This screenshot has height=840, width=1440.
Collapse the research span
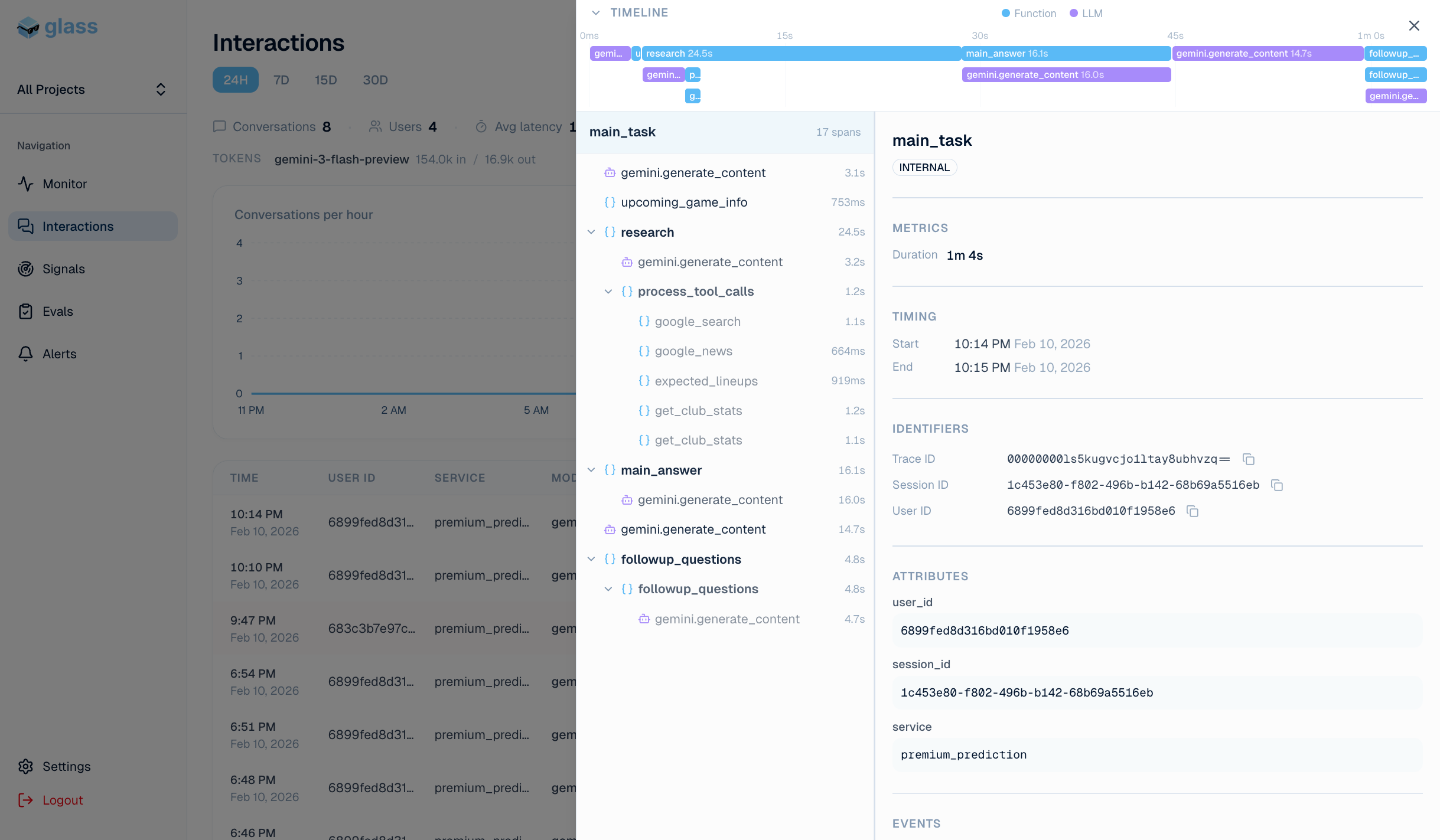tap(591, 233)
